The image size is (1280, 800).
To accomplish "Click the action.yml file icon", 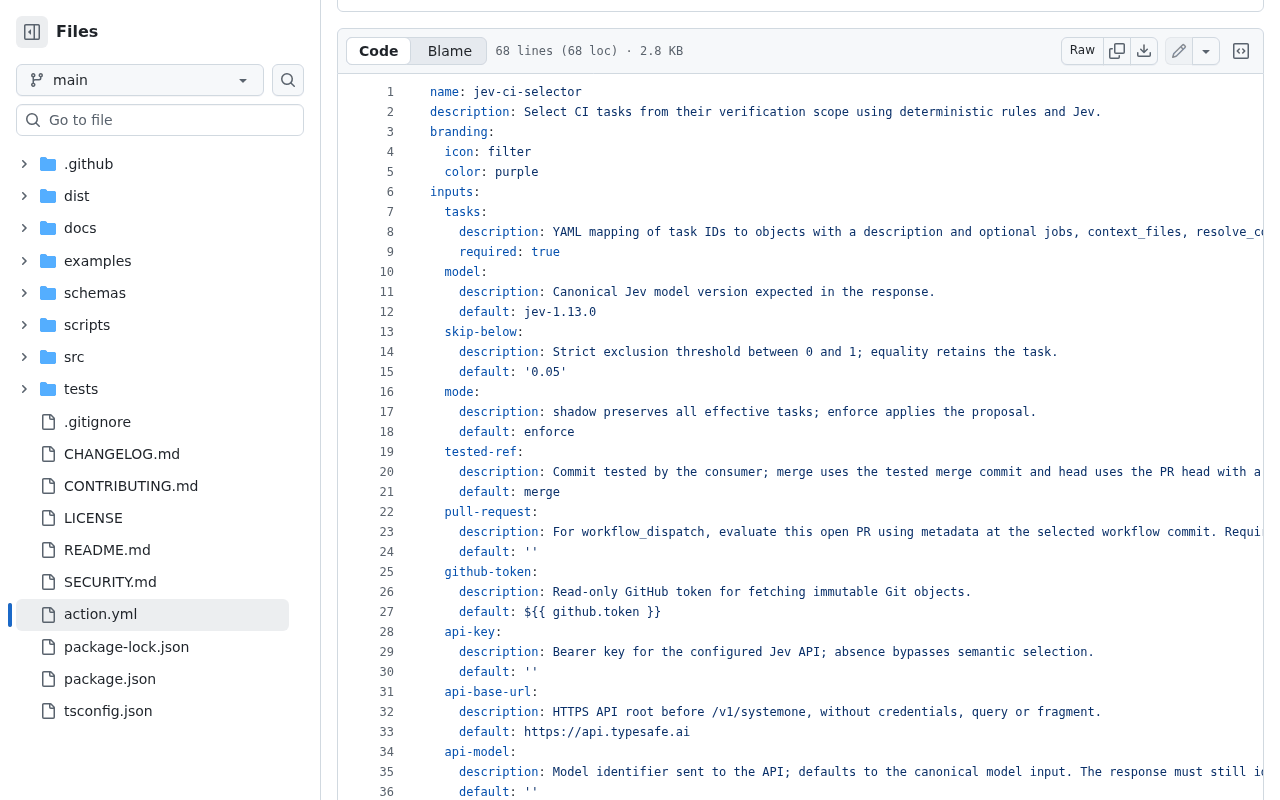I will click(48, 615).
